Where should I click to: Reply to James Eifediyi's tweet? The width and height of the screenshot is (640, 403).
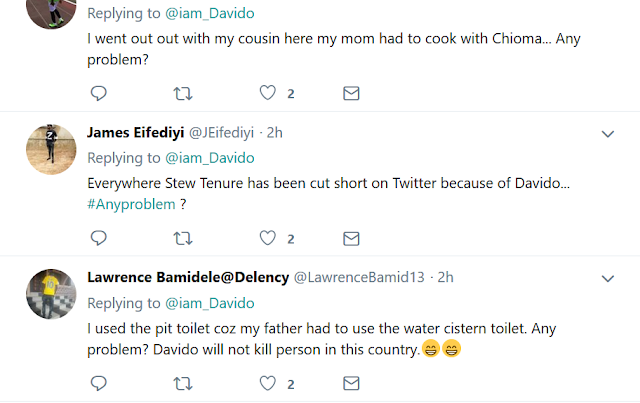click(98, 238)
